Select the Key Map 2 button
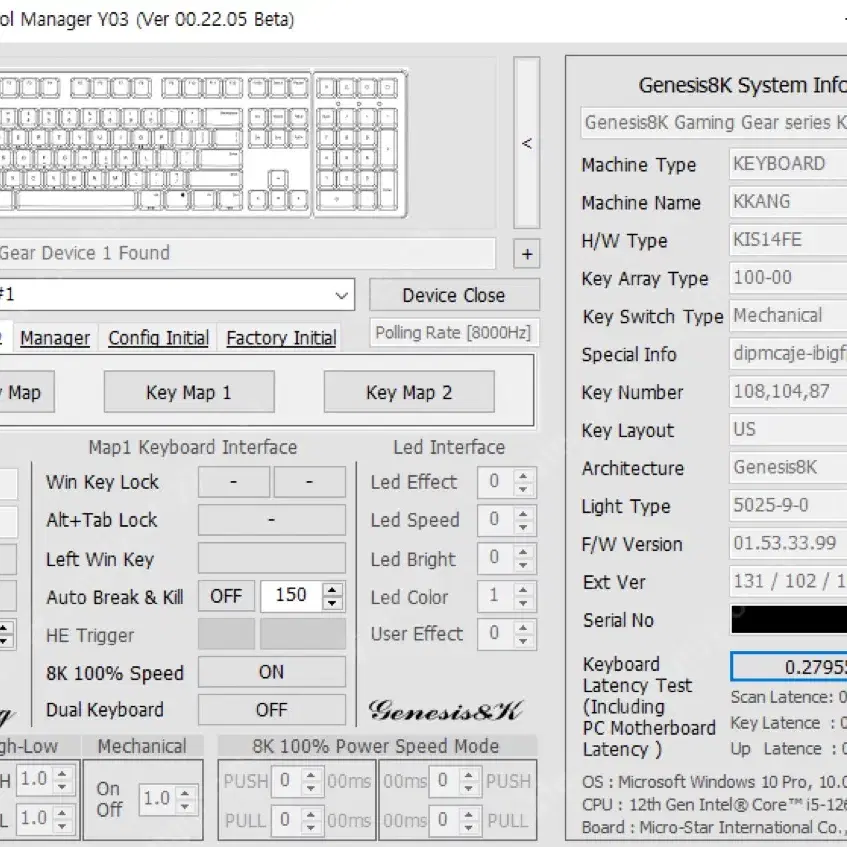 (x=409, y=392)
